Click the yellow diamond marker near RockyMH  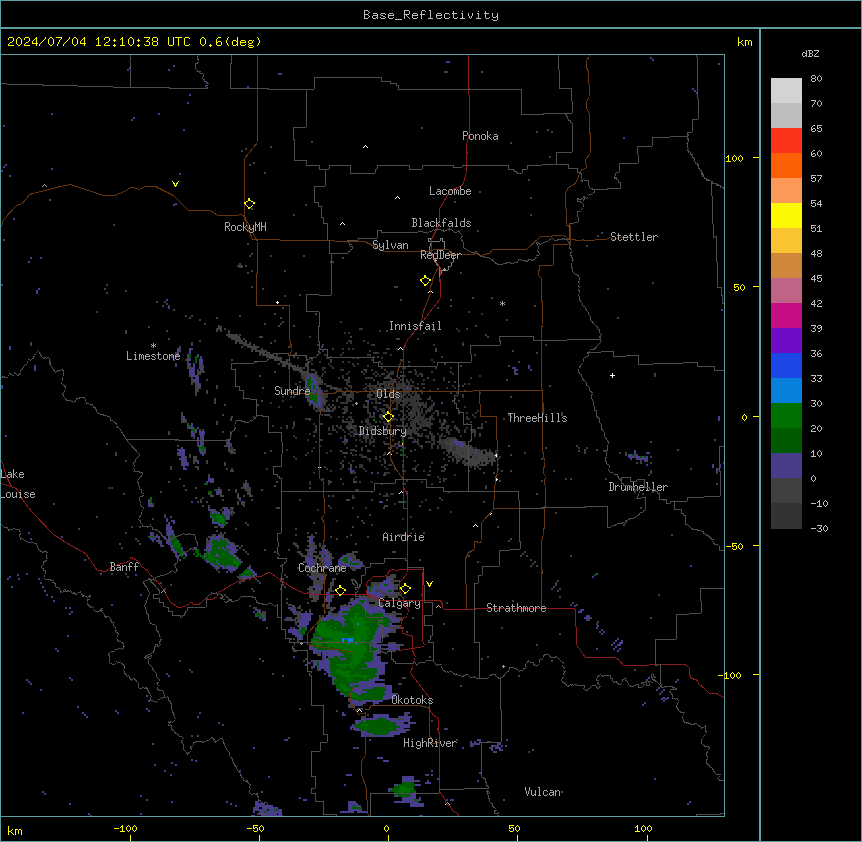pyautogui.click(x=249, y=204)
